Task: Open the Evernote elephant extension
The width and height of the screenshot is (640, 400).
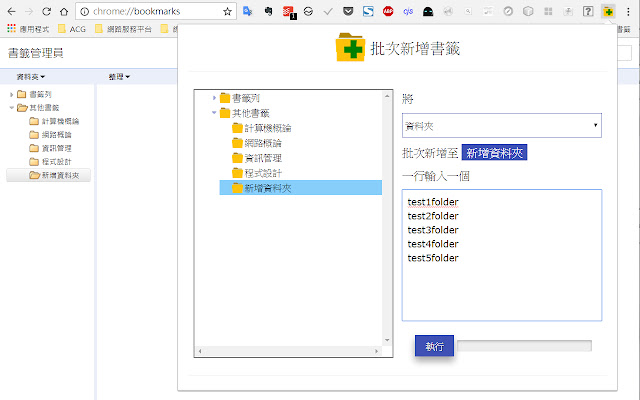Action: coord(268,11)
